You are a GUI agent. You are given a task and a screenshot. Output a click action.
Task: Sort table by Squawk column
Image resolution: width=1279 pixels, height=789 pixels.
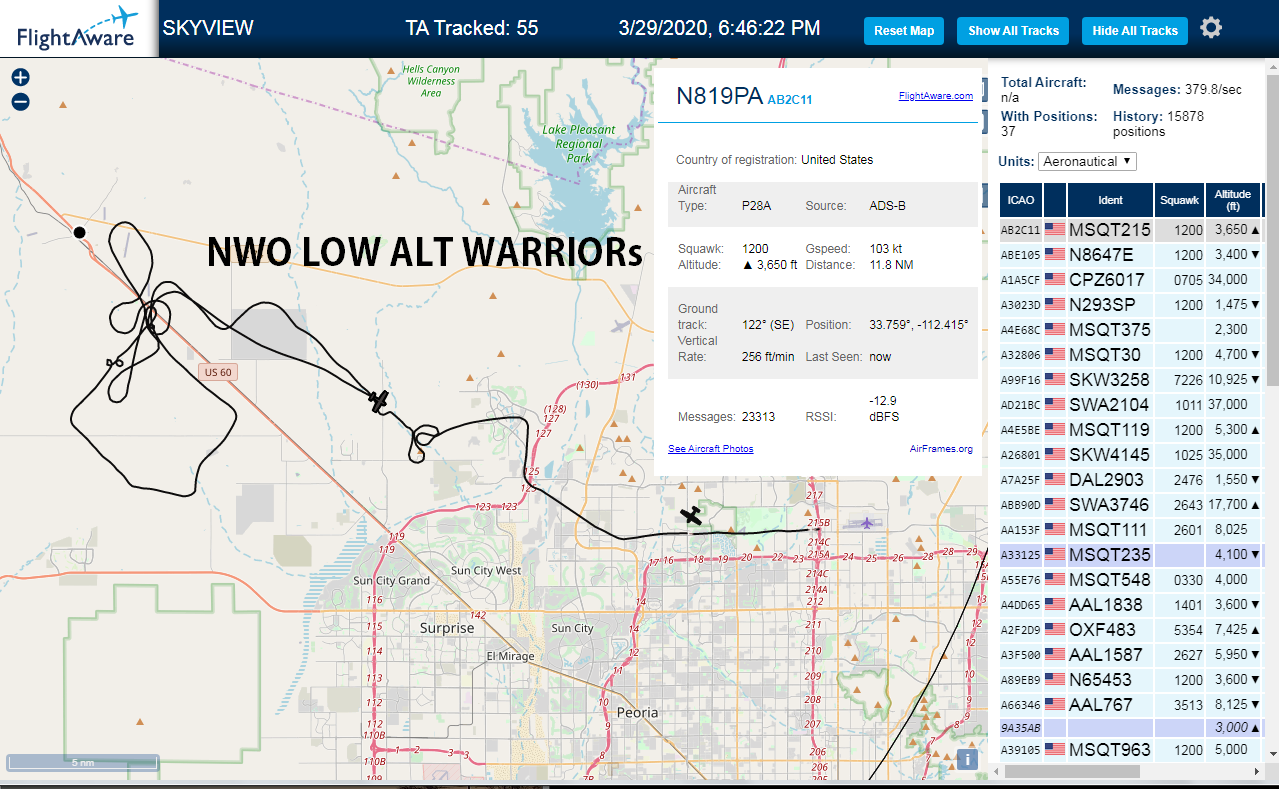(1179, 200)
